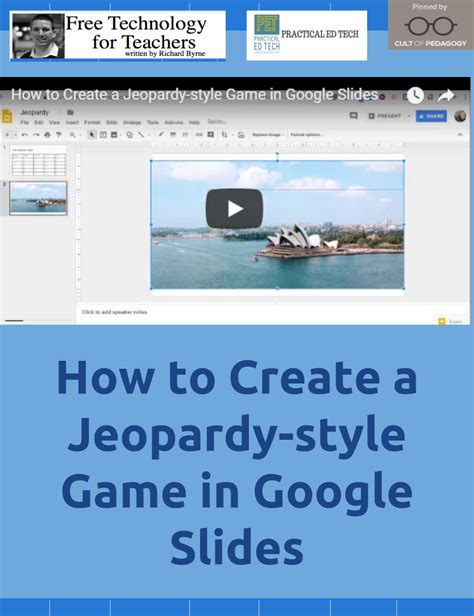Click the Format options button
This screenshot has width=474, height=616.
(306, 135)
